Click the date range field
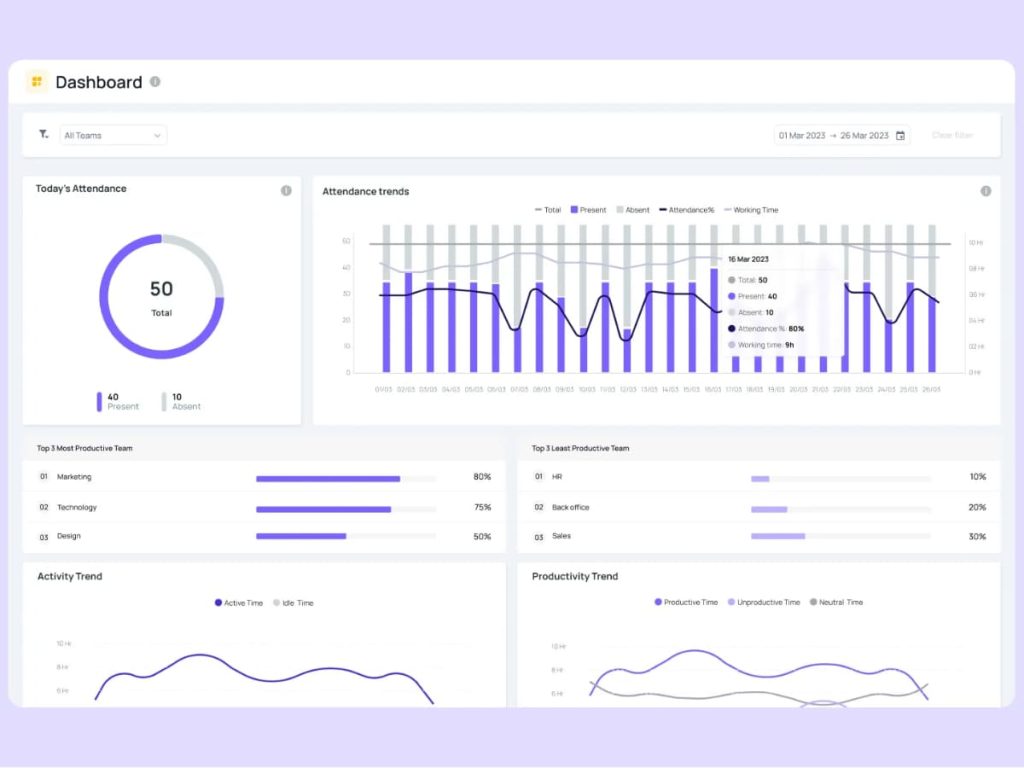Viewport: 1024px width, 768px height. (x=833, y=136)
